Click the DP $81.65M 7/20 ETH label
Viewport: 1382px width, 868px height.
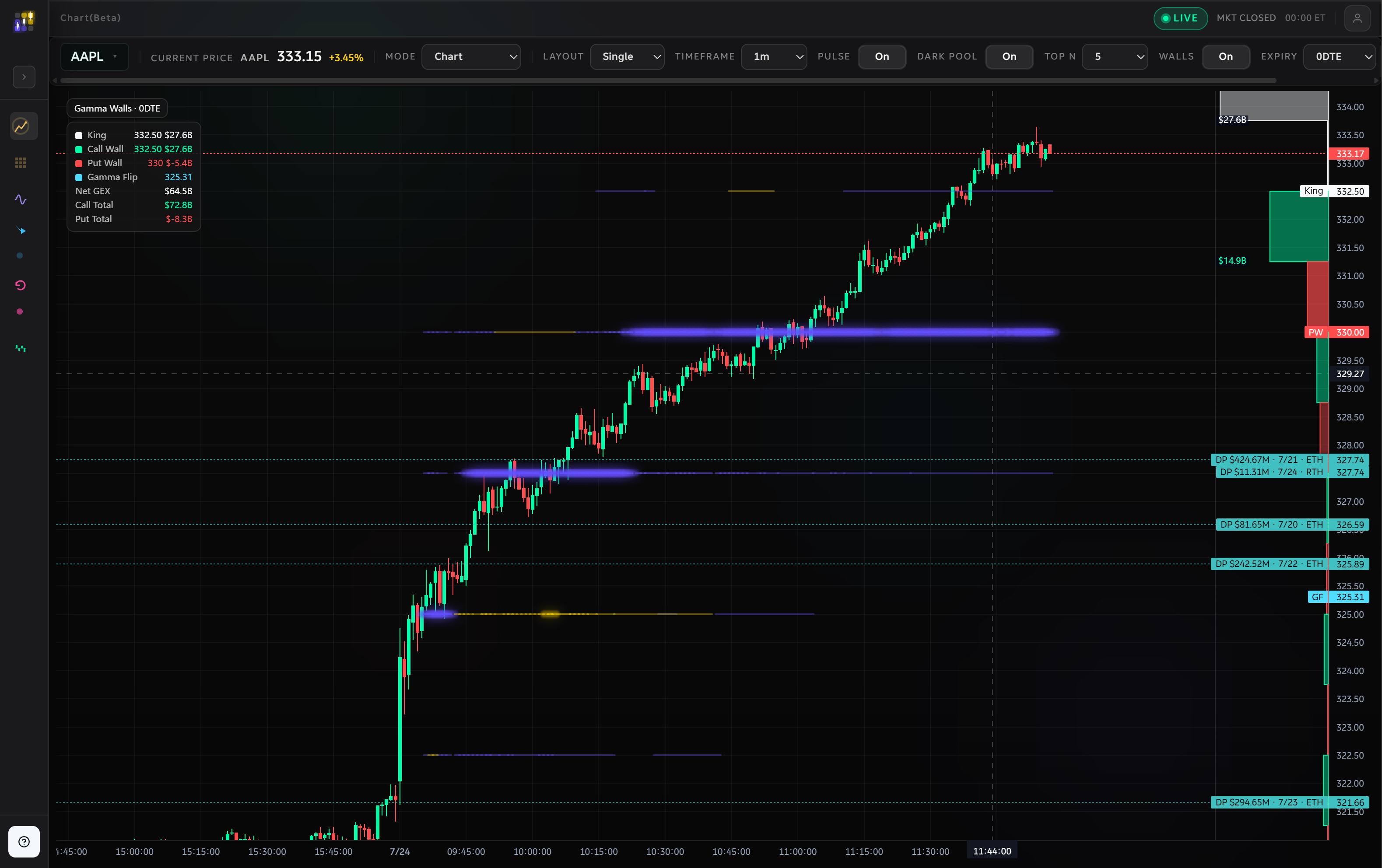pos(1292,525)
